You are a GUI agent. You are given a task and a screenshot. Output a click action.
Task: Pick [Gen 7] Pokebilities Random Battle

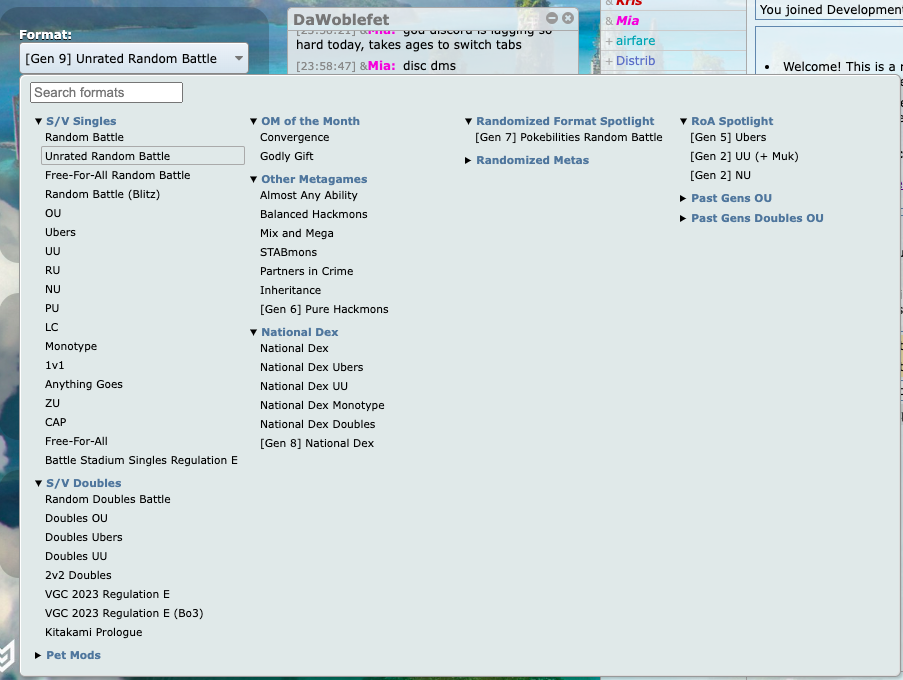(x=568, y=137)
